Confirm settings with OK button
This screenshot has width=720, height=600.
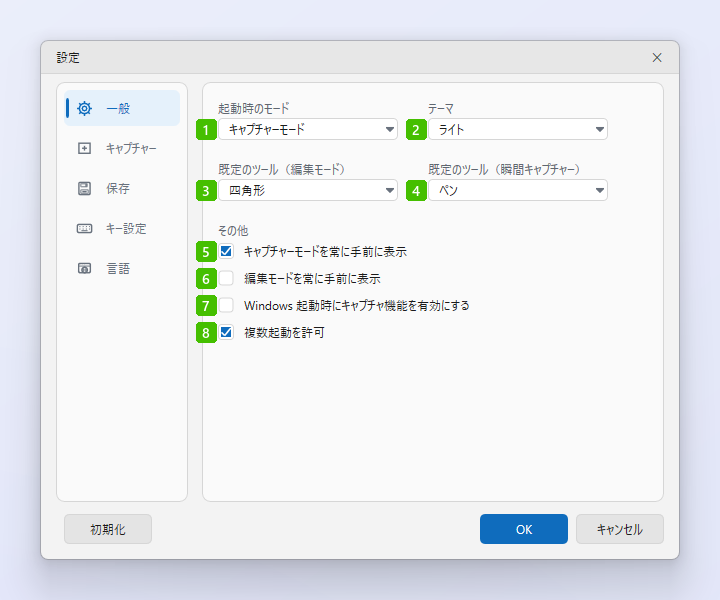523,529
